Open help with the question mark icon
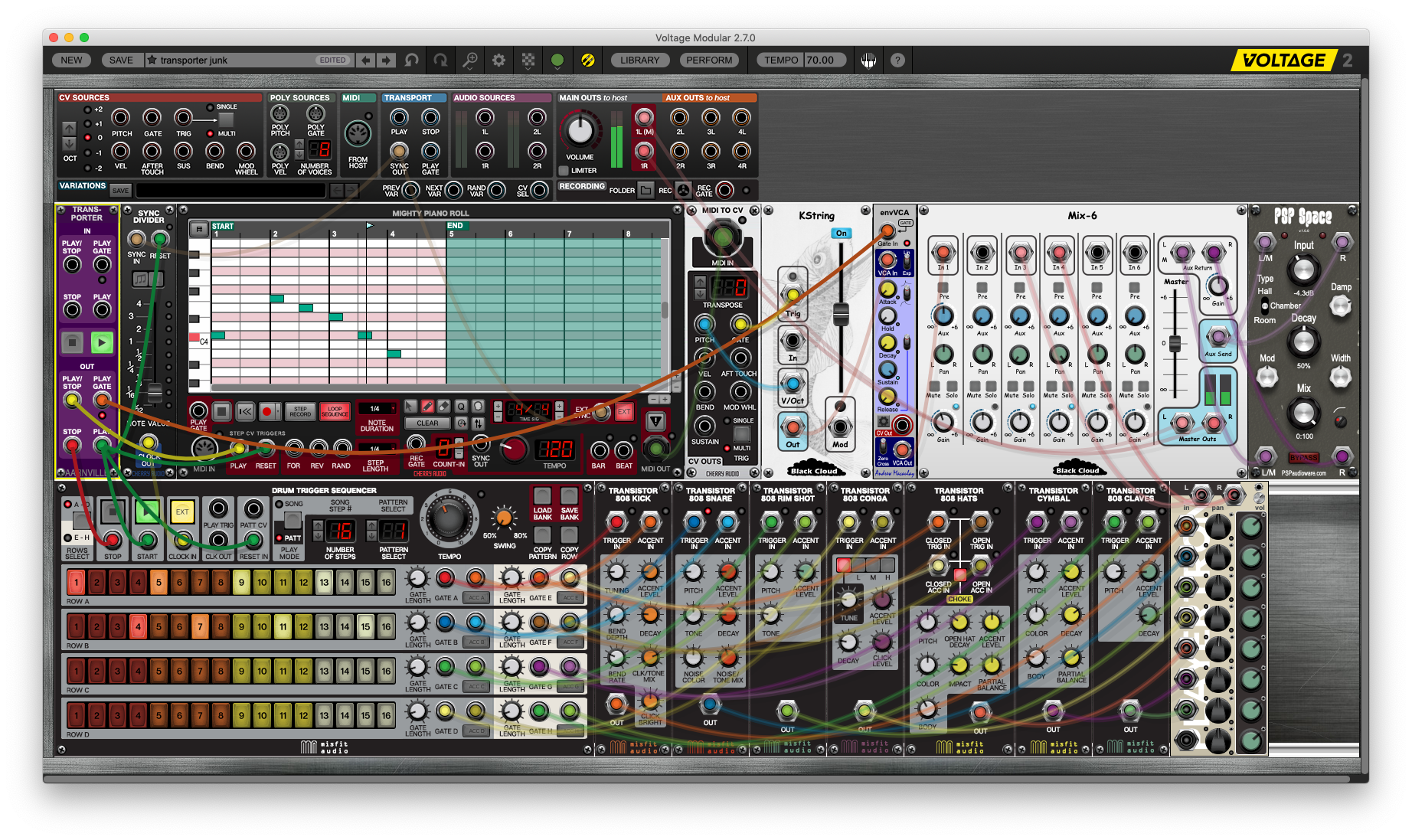 (x=897, y=60)
